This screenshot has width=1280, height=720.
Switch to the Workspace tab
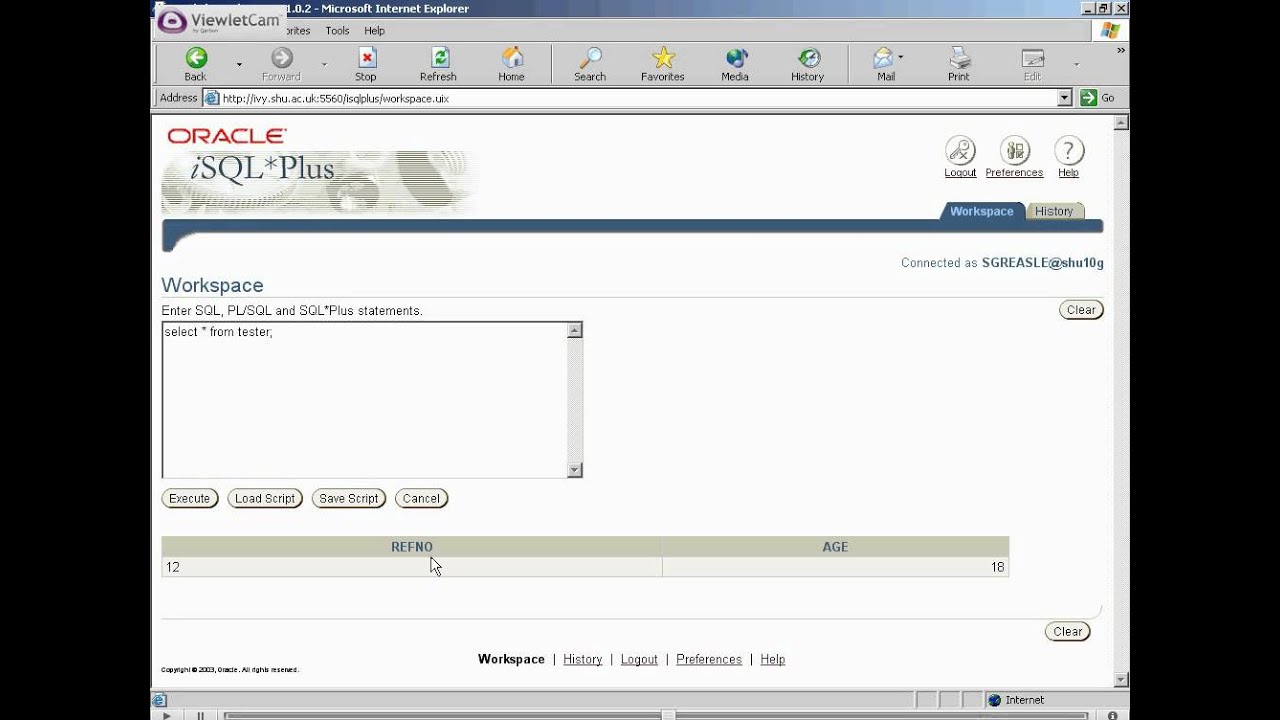click(981, 211)
